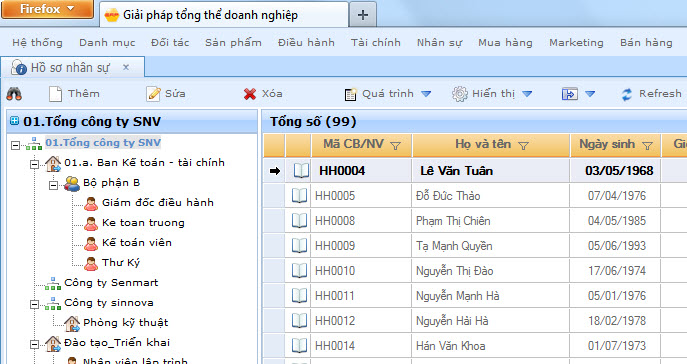687x364 pixels.
Task: Open the Đối tác menu
Action: pyautogui.click(x=170, y=42)
